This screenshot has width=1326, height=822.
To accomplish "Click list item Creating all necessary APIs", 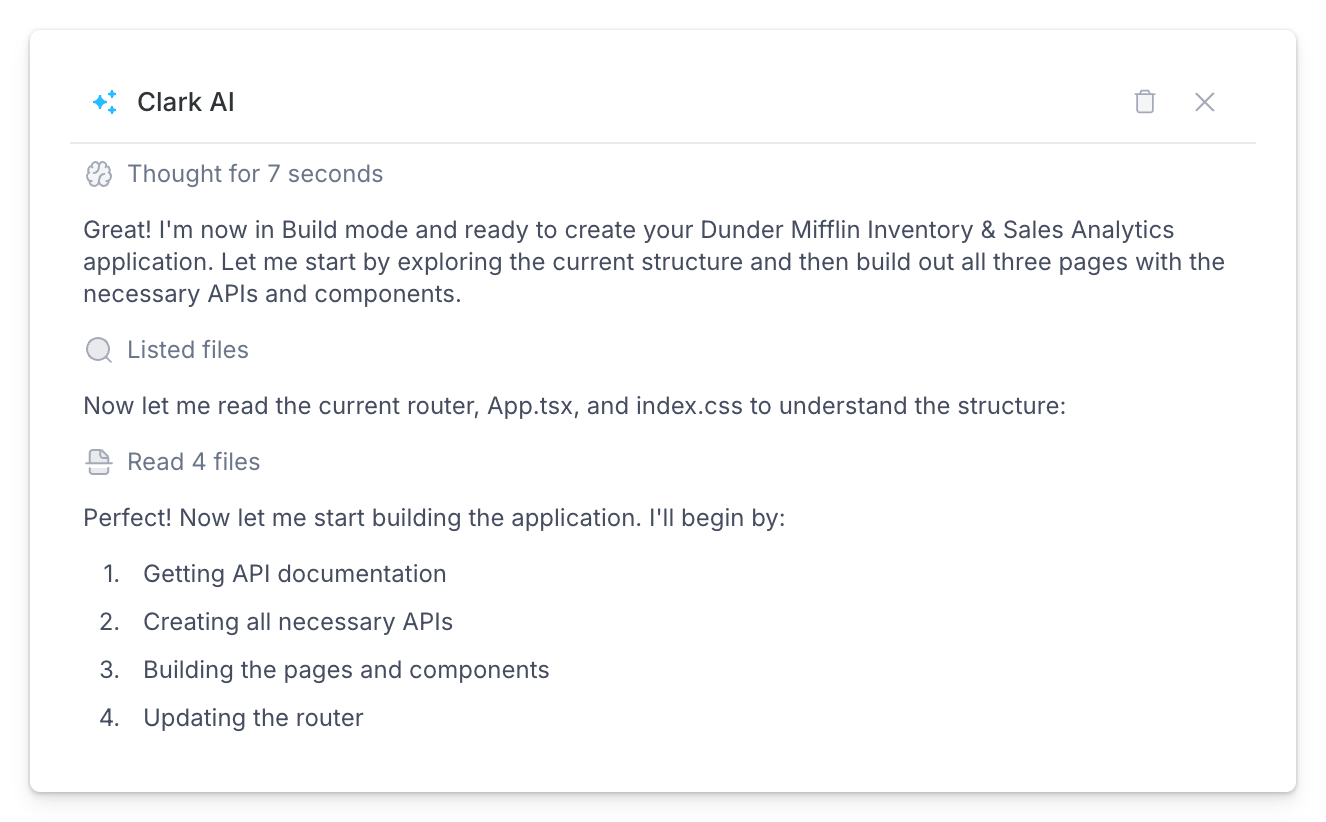I will click(298, 621).
